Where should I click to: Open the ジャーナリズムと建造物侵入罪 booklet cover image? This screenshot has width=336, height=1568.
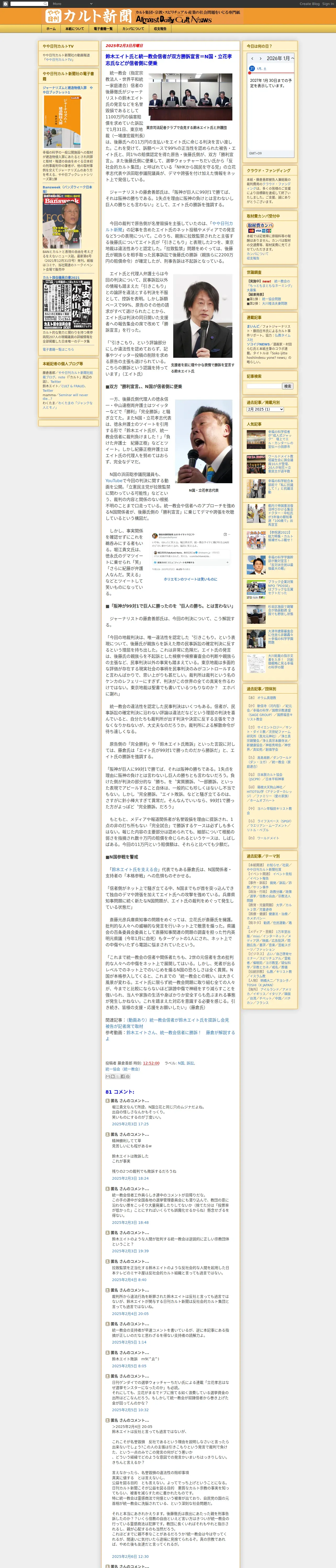(x=62, y=122)
